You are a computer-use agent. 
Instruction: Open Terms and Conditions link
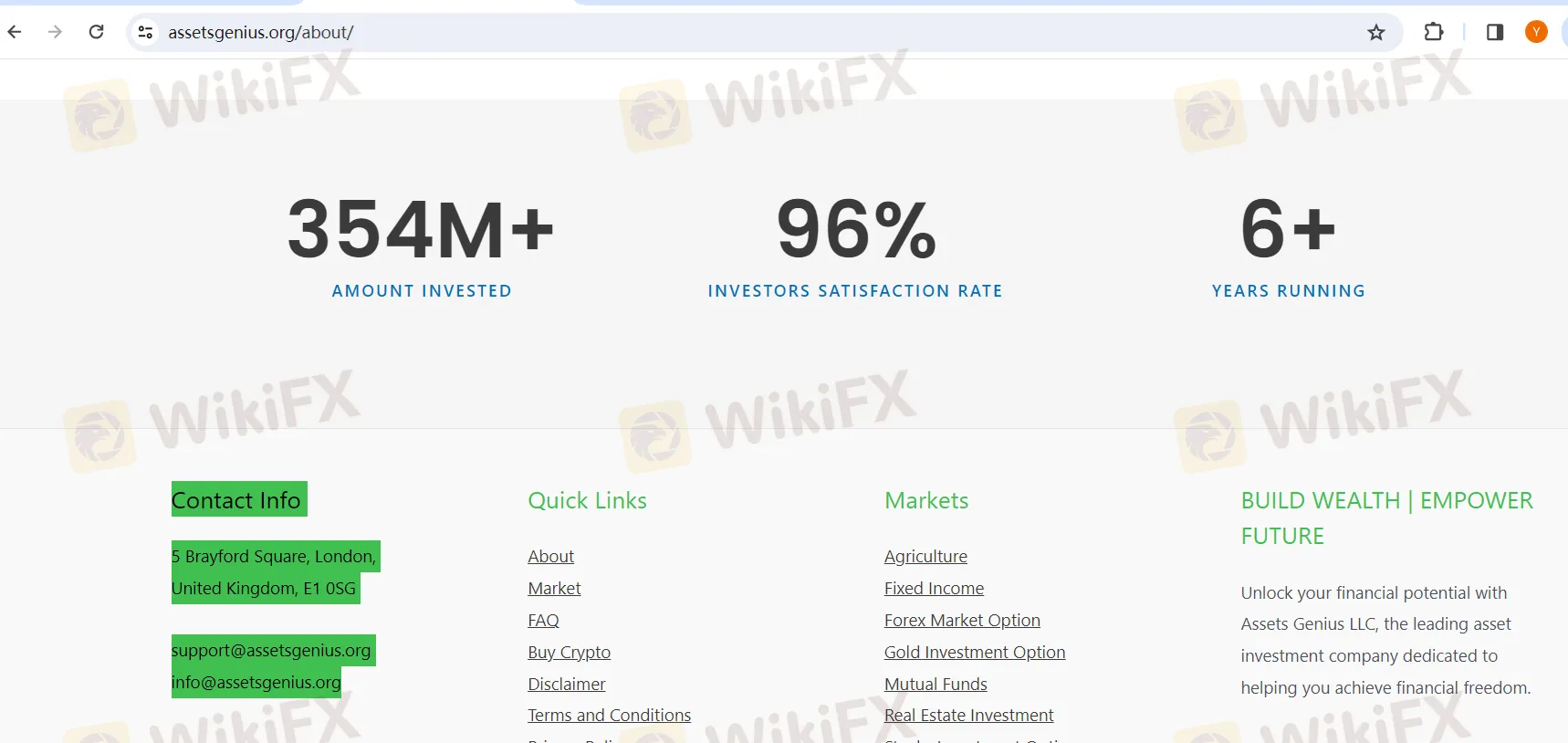610,715
